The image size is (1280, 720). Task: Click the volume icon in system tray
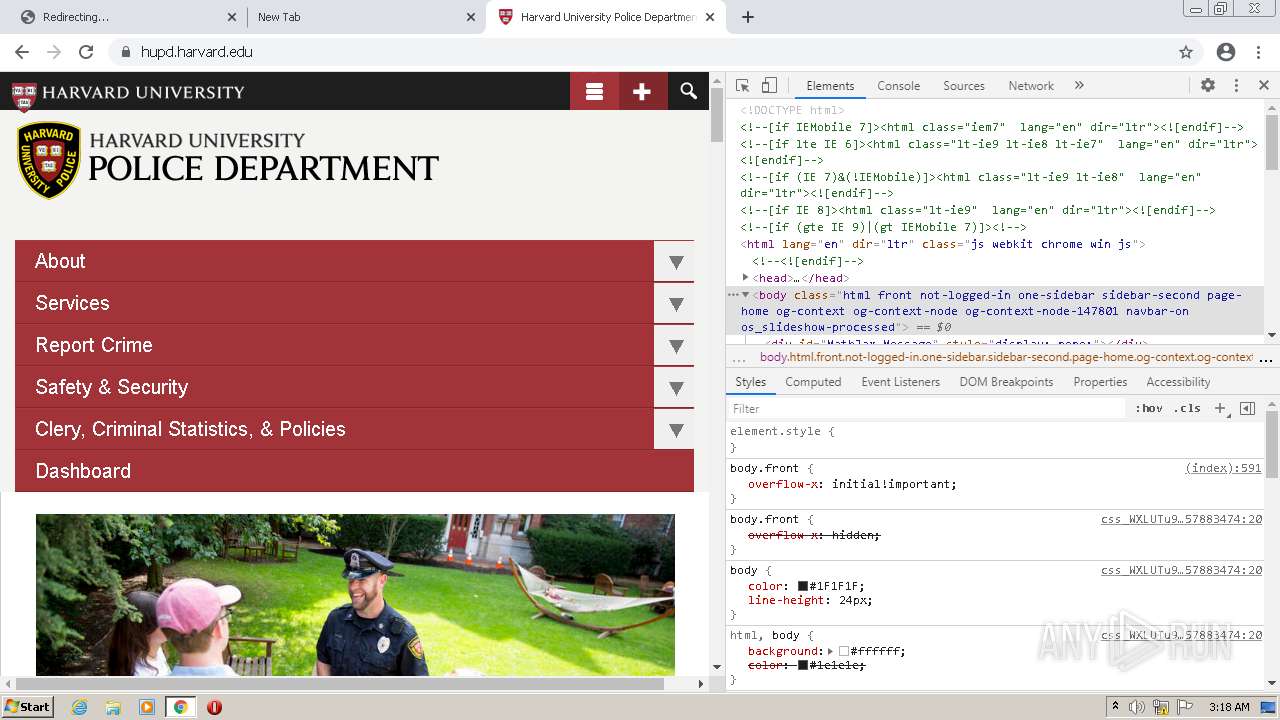tap(1137, 707)
